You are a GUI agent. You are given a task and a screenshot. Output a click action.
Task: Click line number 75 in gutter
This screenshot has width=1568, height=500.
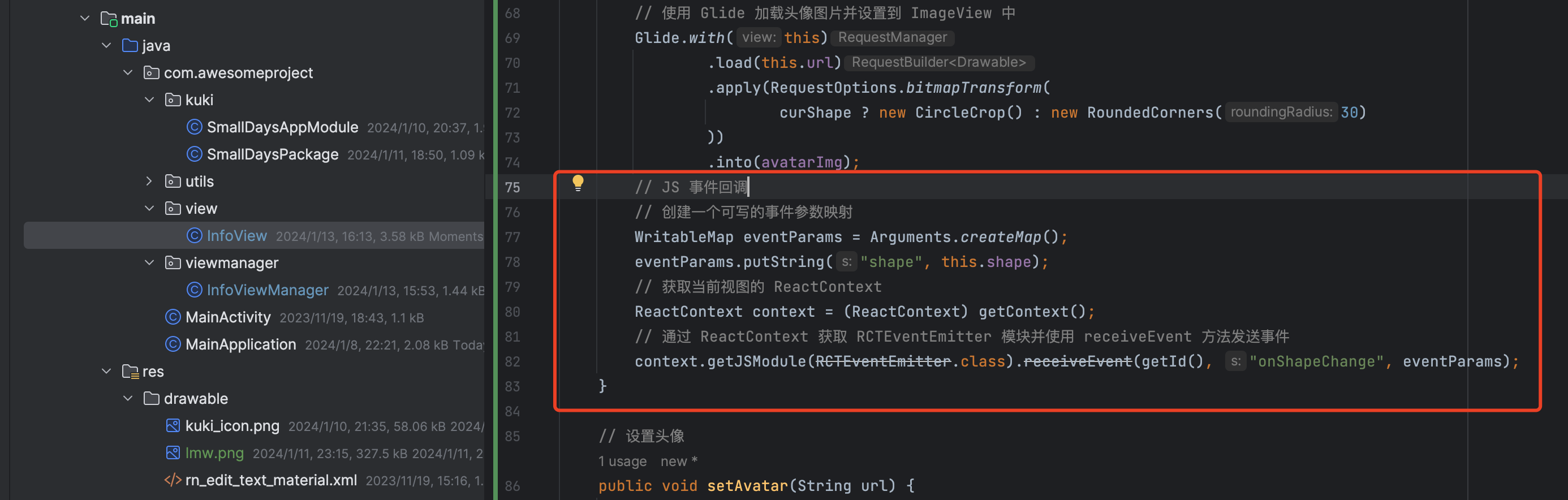coord(512,188)
